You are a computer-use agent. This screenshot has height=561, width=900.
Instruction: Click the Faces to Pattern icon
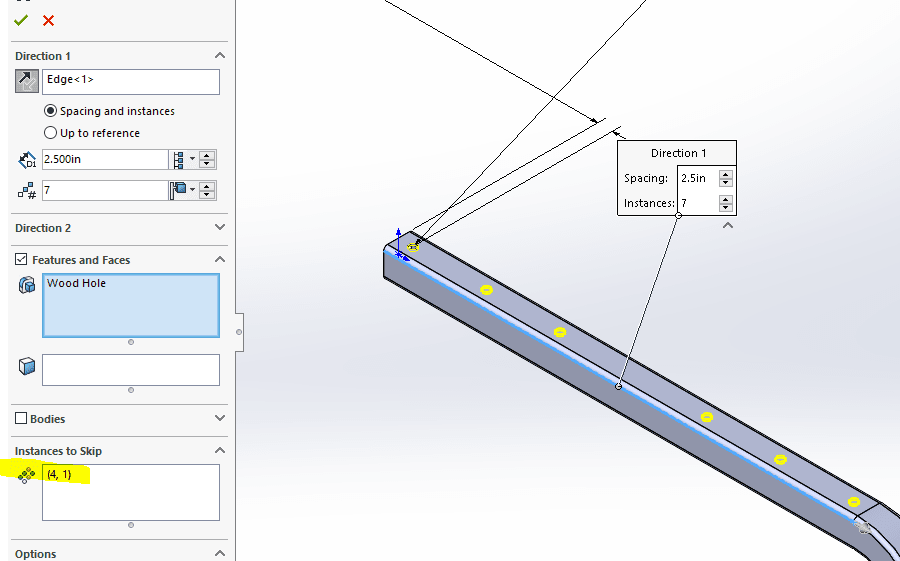[27, 366]
